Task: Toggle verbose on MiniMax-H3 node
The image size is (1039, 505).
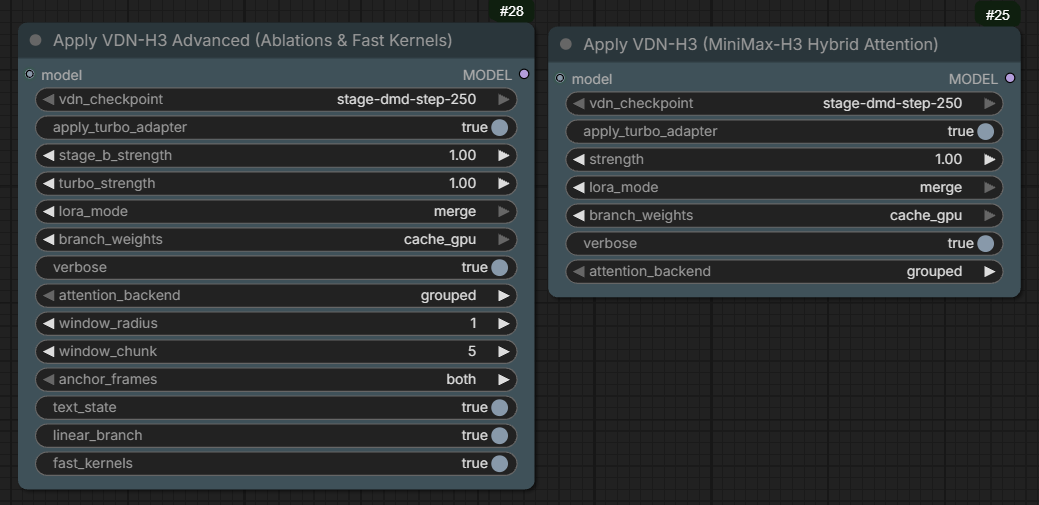Action: 784,243
